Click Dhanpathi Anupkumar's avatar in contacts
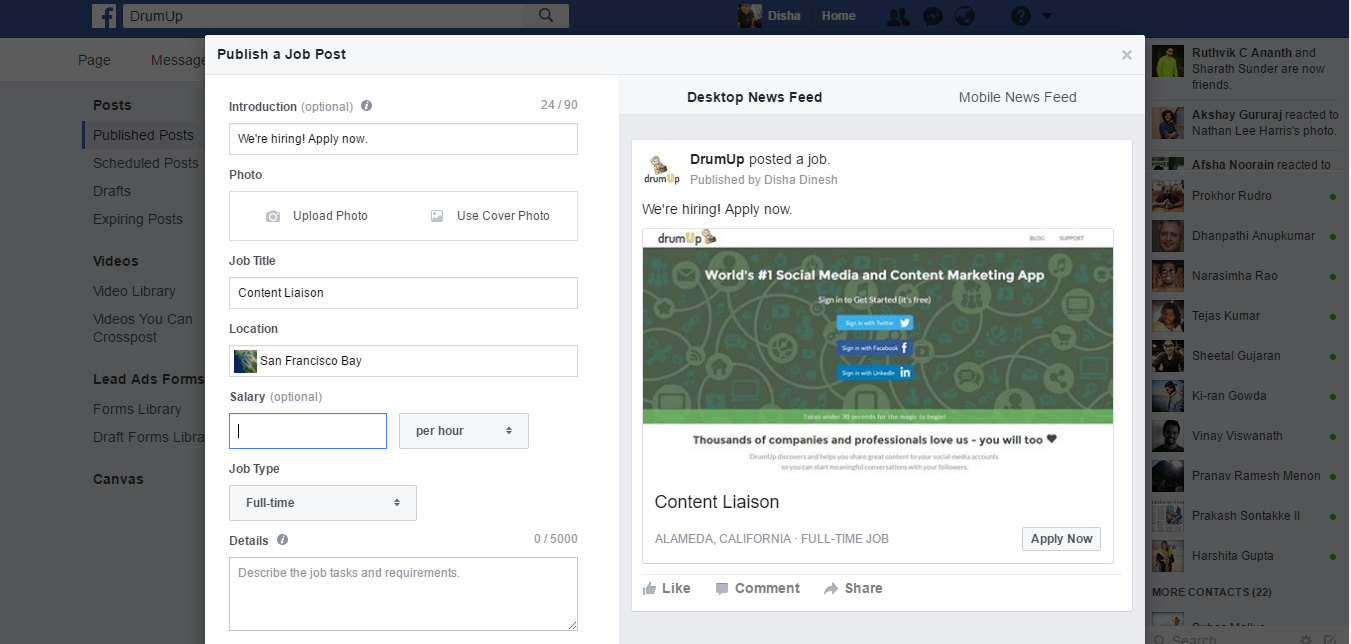 click(x=1168, y=236)
